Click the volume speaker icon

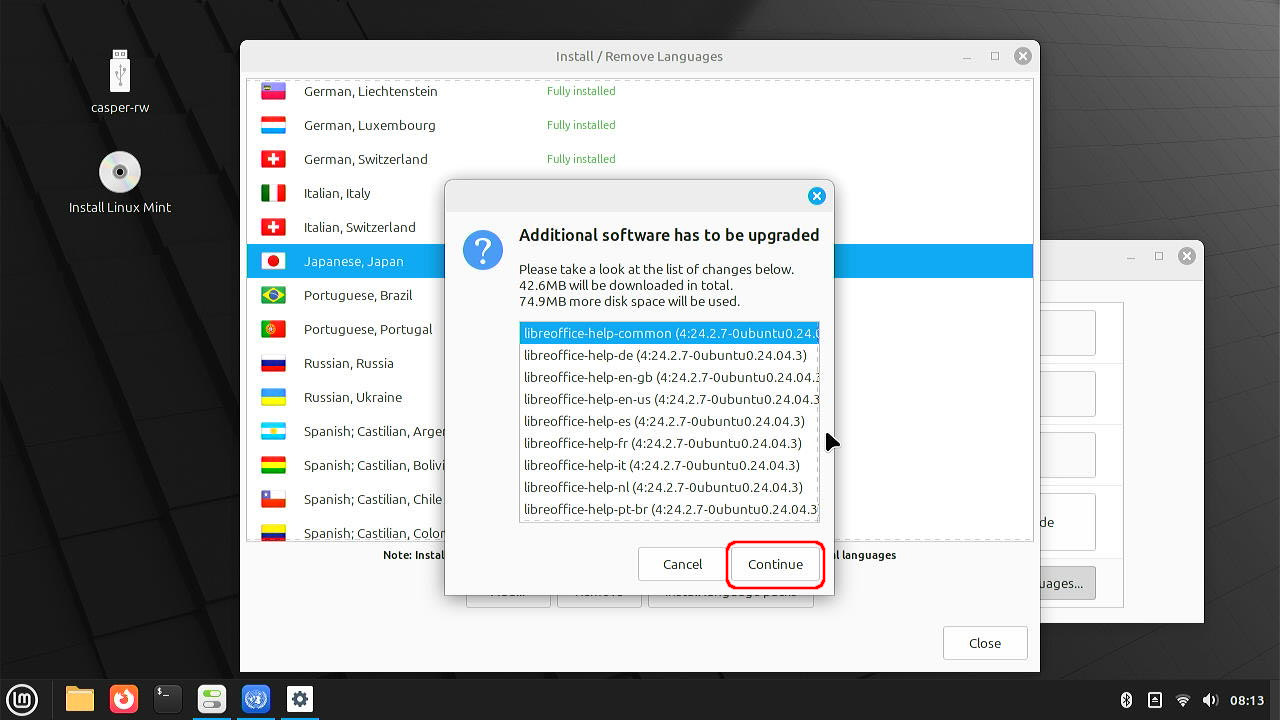click(1210, 700)
